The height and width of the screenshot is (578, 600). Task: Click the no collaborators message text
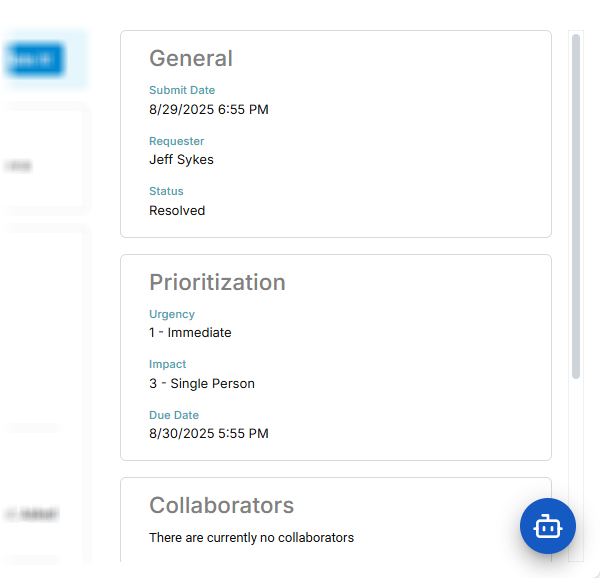click(251, 537)
